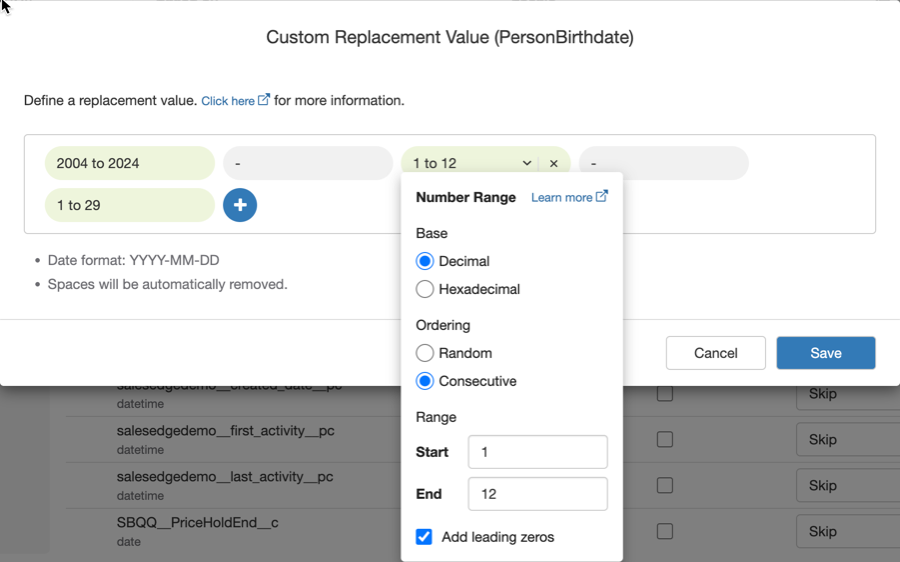
Task: Select the second dash separator segment
Action: [664, 163]
